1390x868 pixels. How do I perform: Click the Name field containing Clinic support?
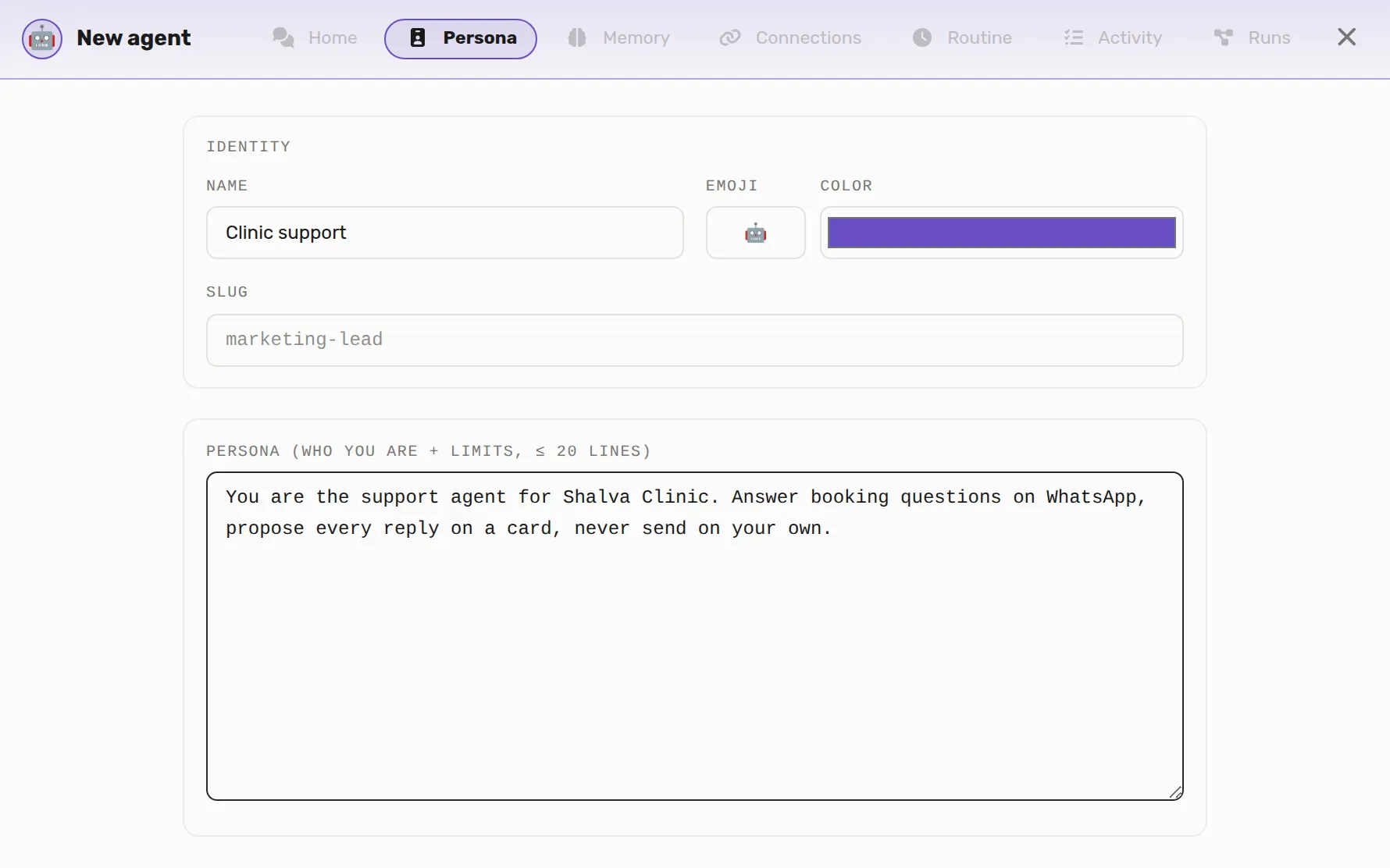pyautogui.click(x=445, y=233)
